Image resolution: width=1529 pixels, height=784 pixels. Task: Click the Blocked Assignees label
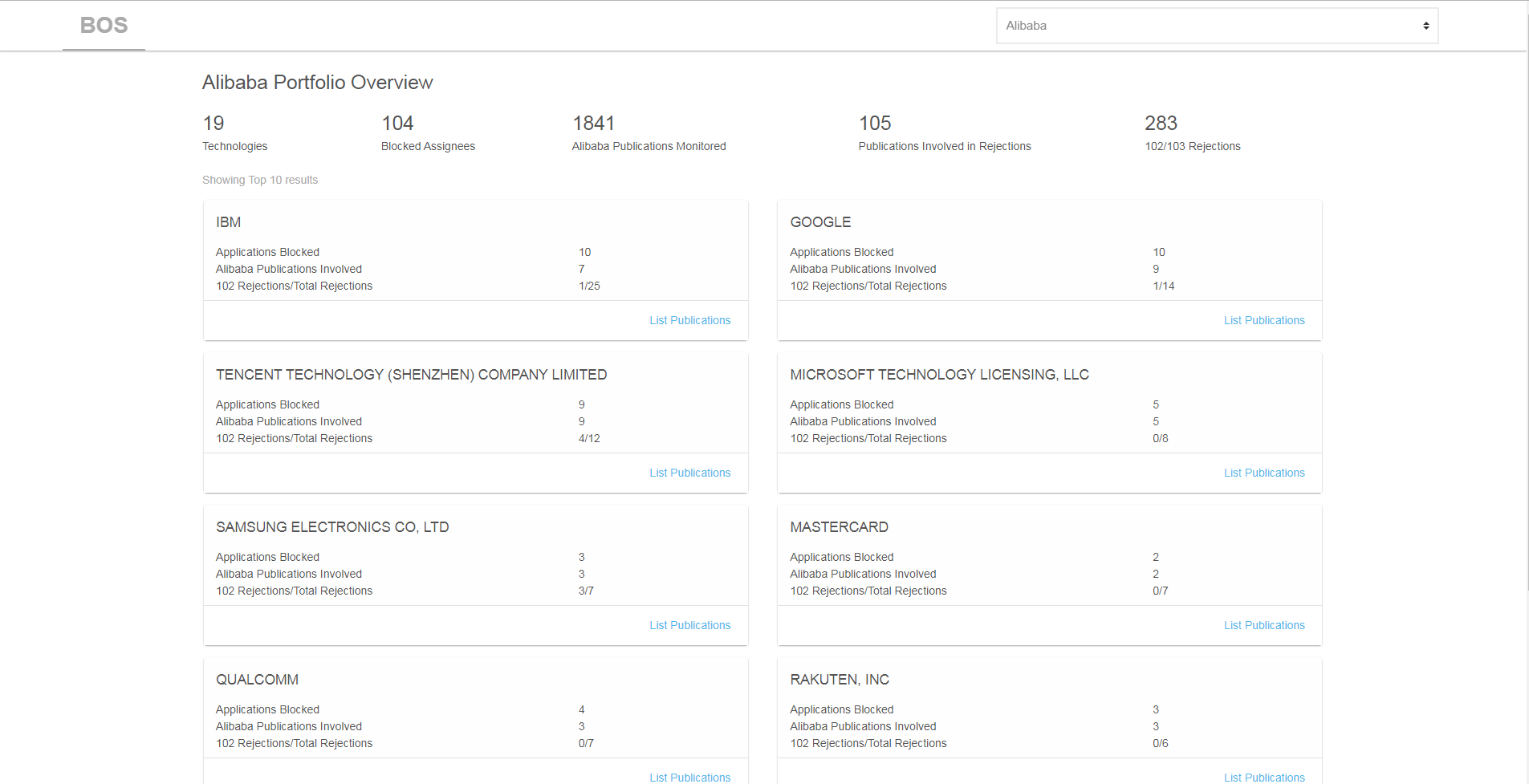click(x=428, y=146)
